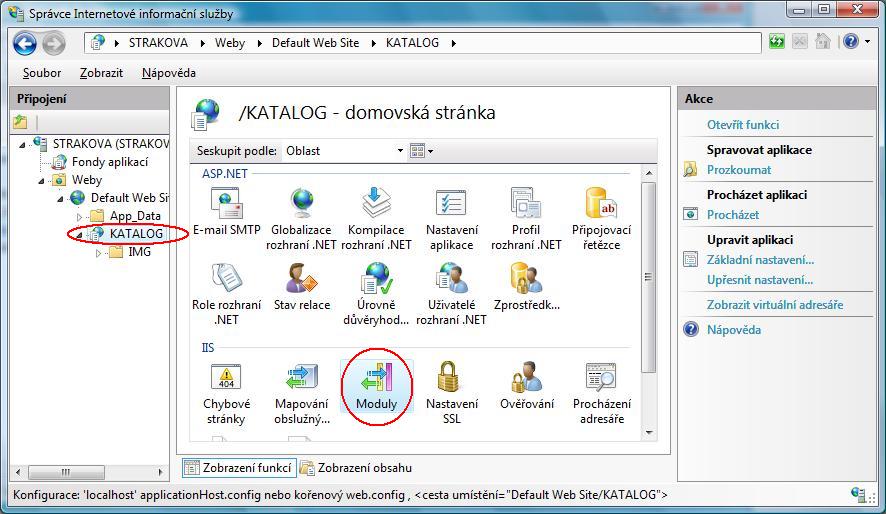Open the Soubor menu
886x514 pixels.
coord(42,73)
